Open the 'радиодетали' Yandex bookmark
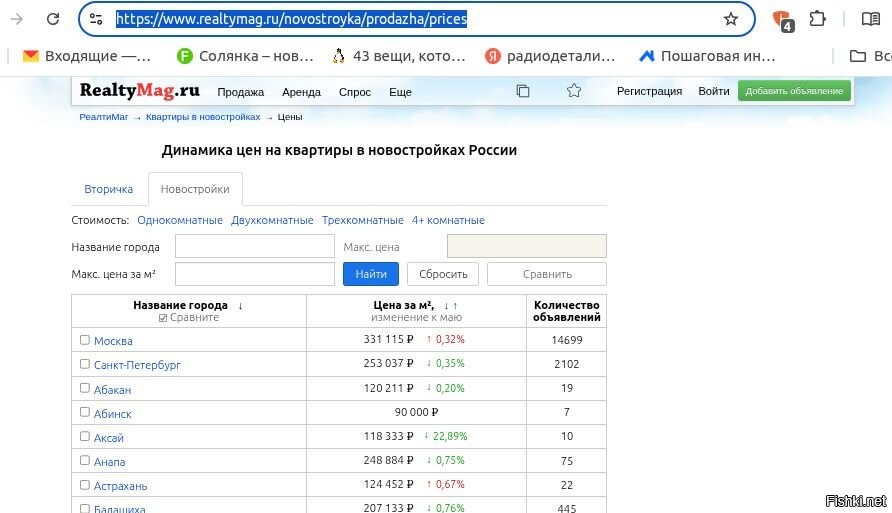892x513 pixels. tap(550, 56)
